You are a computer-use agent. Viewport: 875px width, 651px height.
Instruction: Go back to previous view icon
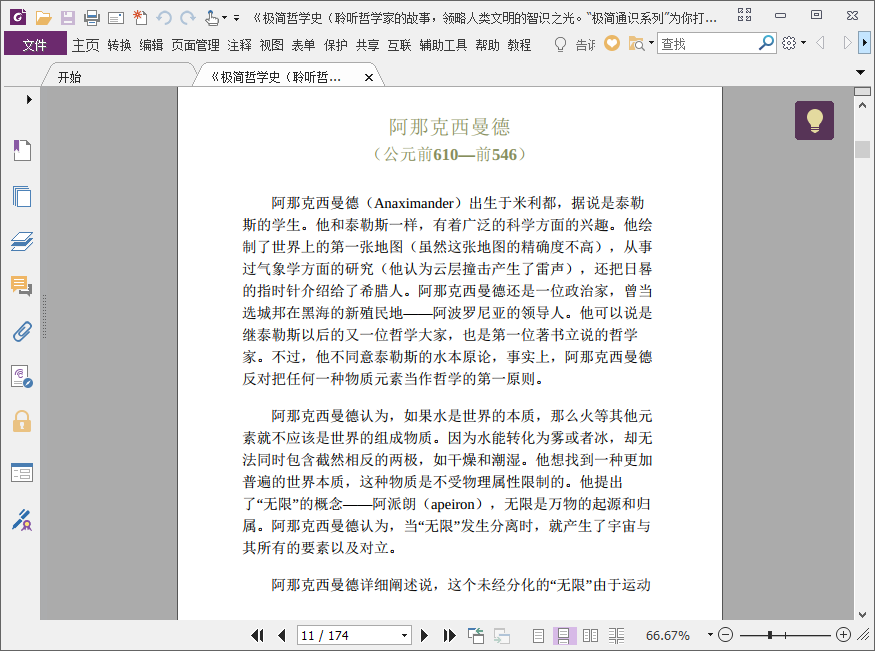tap(476, 635)
